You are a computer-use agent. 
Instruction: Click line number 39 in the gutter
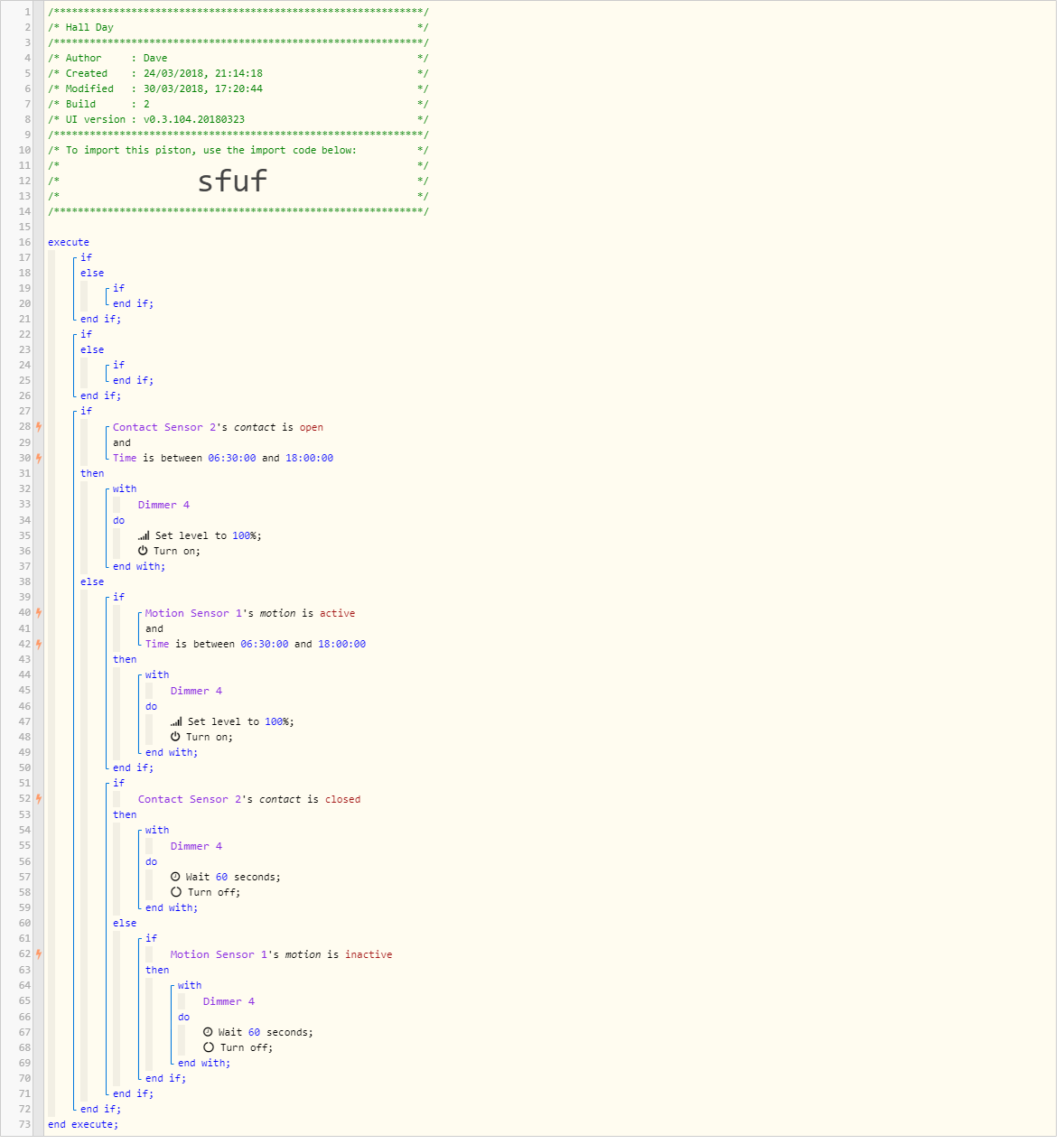tap(24, 597)
